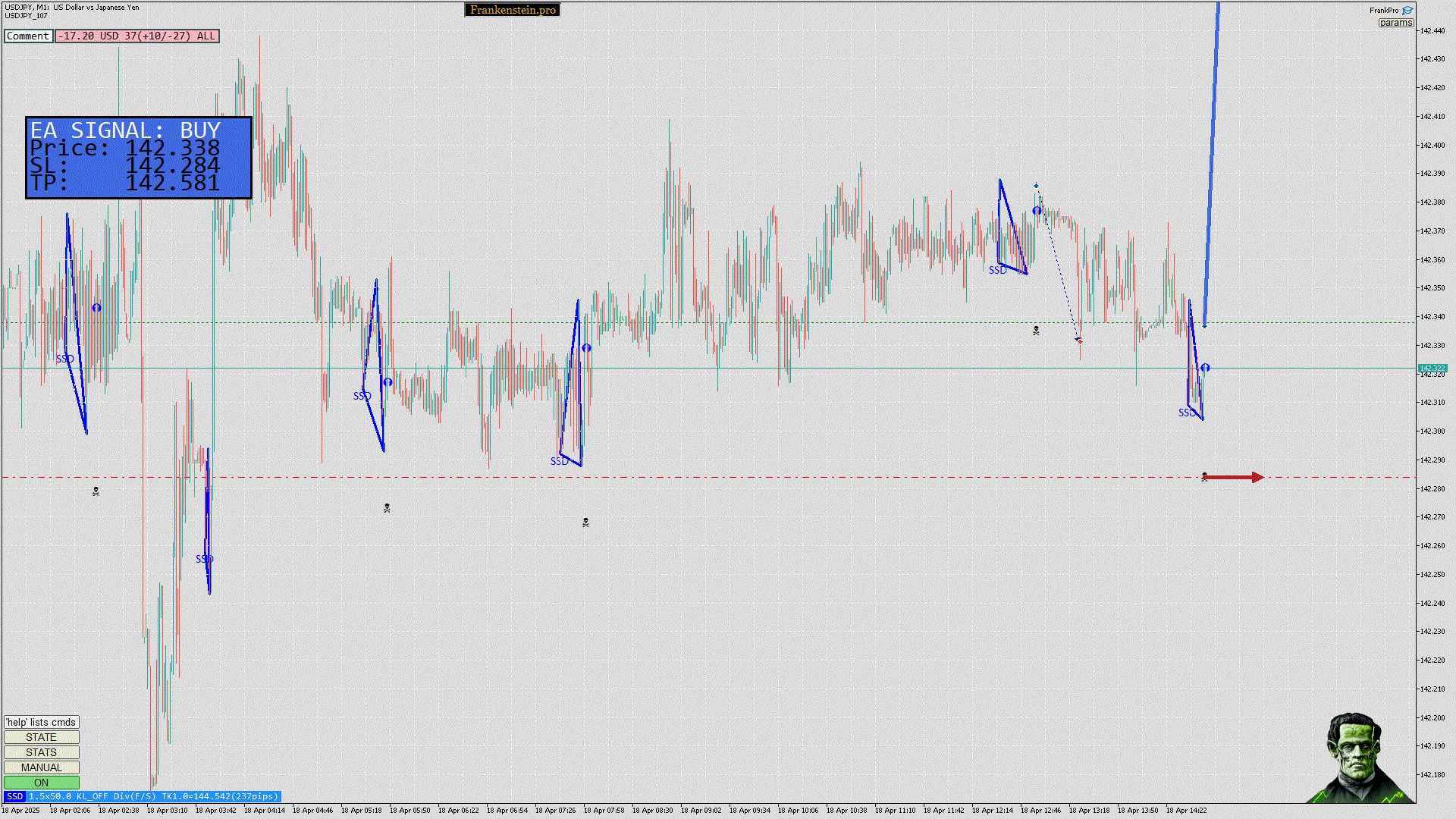
Task: Toggle MANUAL trading mode button
Action: click(42, 767)
